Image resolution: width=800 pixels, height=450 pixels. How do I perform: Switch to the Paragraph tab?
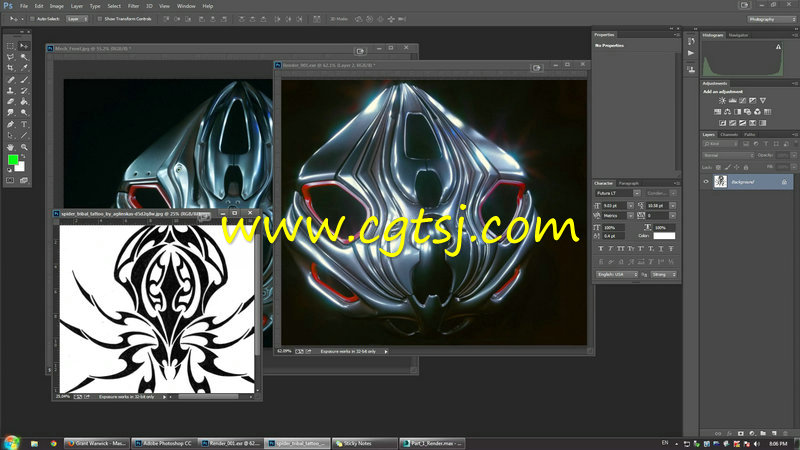click(x=629, y=183)
